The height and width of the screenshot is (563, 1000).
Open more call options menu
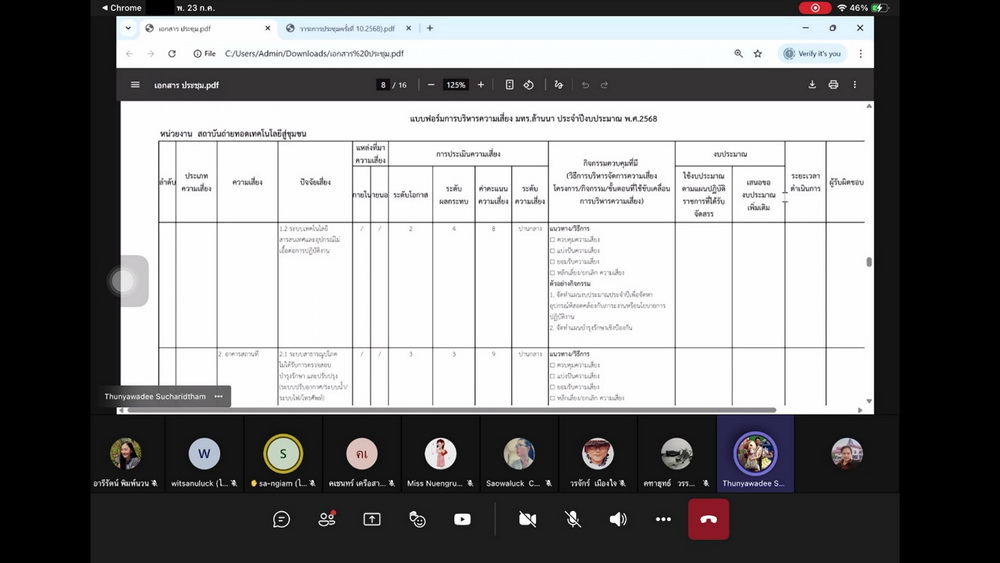coord(663,520)
